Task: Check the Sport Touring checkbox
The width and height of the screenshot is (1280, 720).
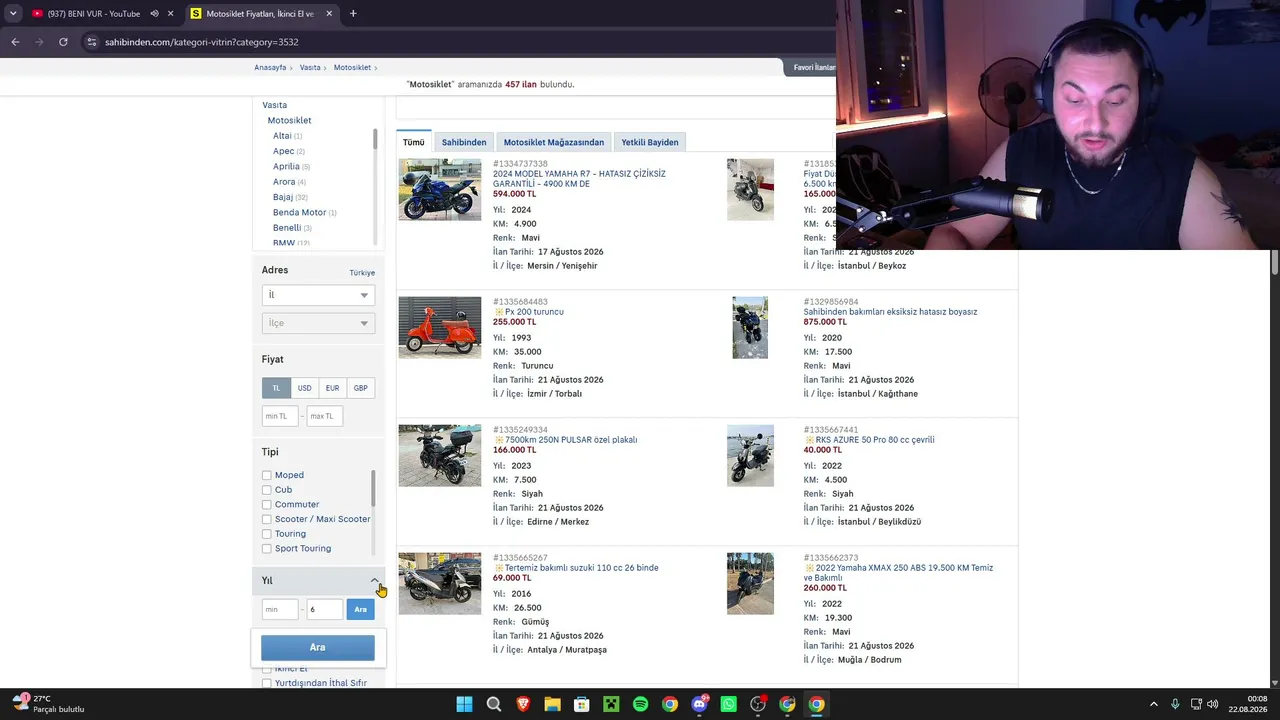Action: pyautogui.click(x=267, y=549)
